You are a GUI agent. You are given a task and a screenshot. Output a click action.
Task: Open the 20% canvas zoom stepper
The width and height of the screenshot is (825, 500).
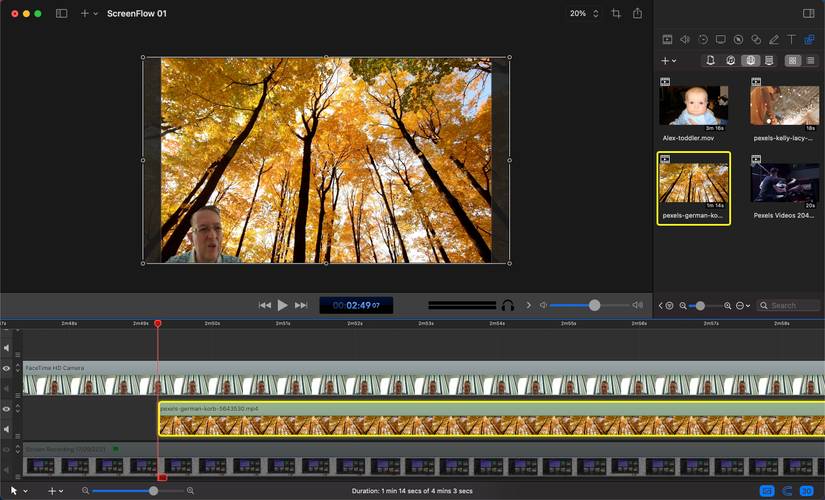pos(596,14)
